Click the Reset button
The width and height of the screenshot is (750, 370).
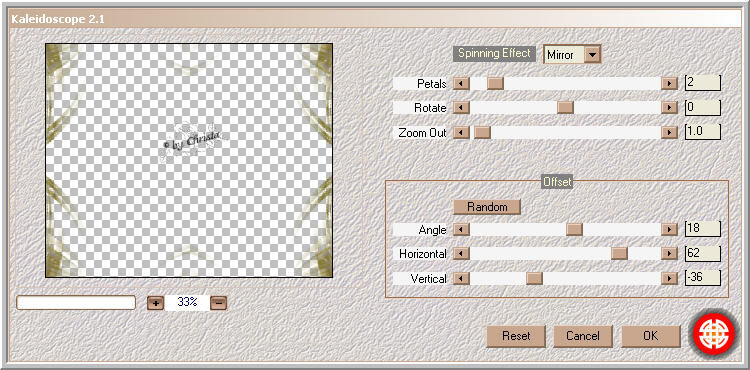516,336
